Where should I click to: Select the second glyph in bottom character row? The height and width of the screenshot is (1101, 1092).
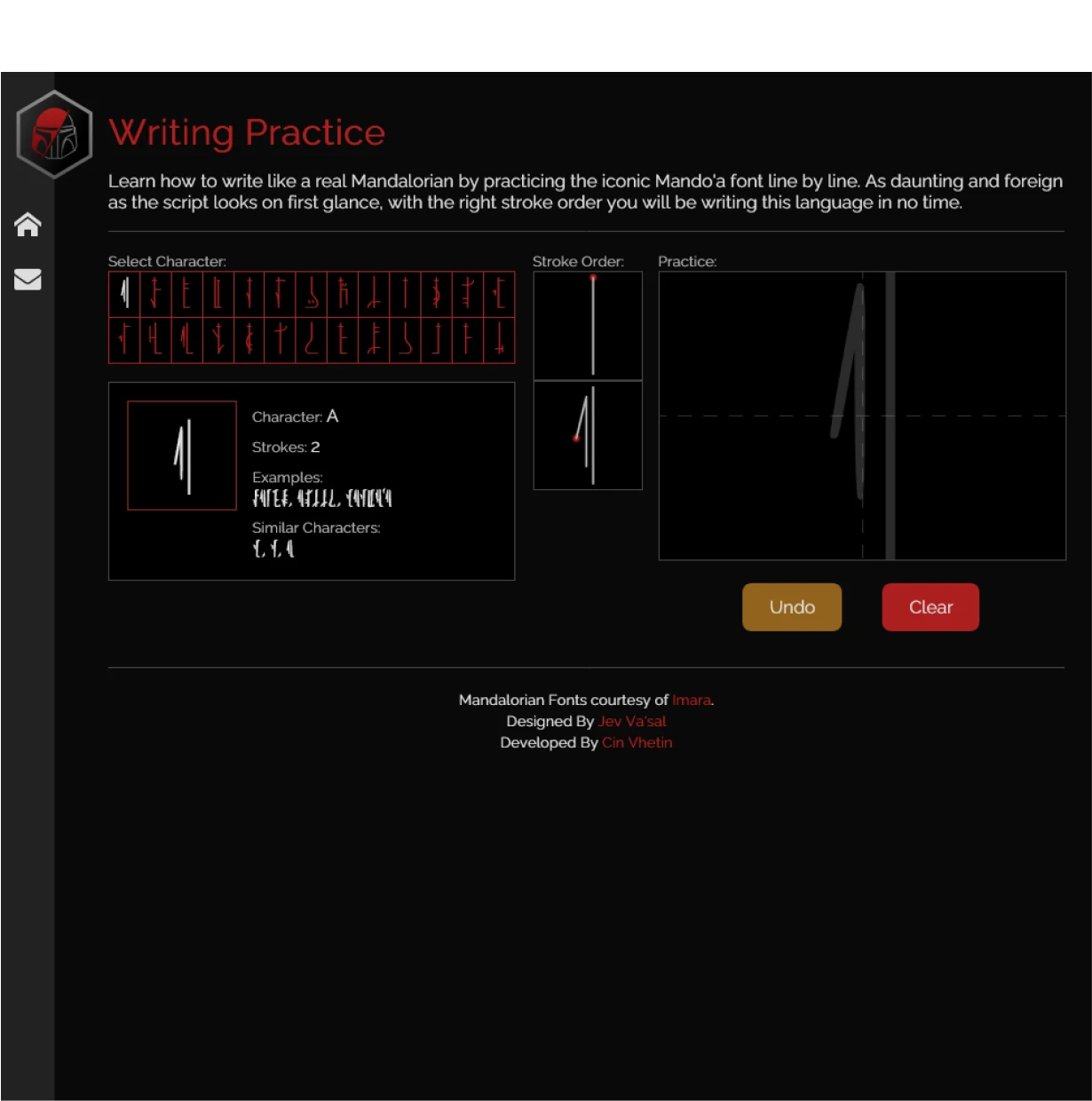(x=155, y=339)
